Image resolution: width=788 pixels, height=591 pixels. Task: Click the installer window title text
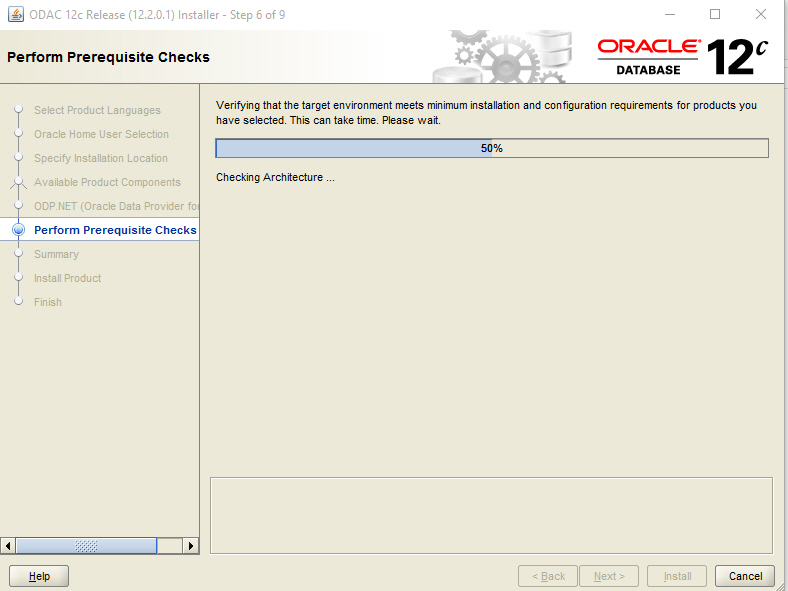coord(157,15)
